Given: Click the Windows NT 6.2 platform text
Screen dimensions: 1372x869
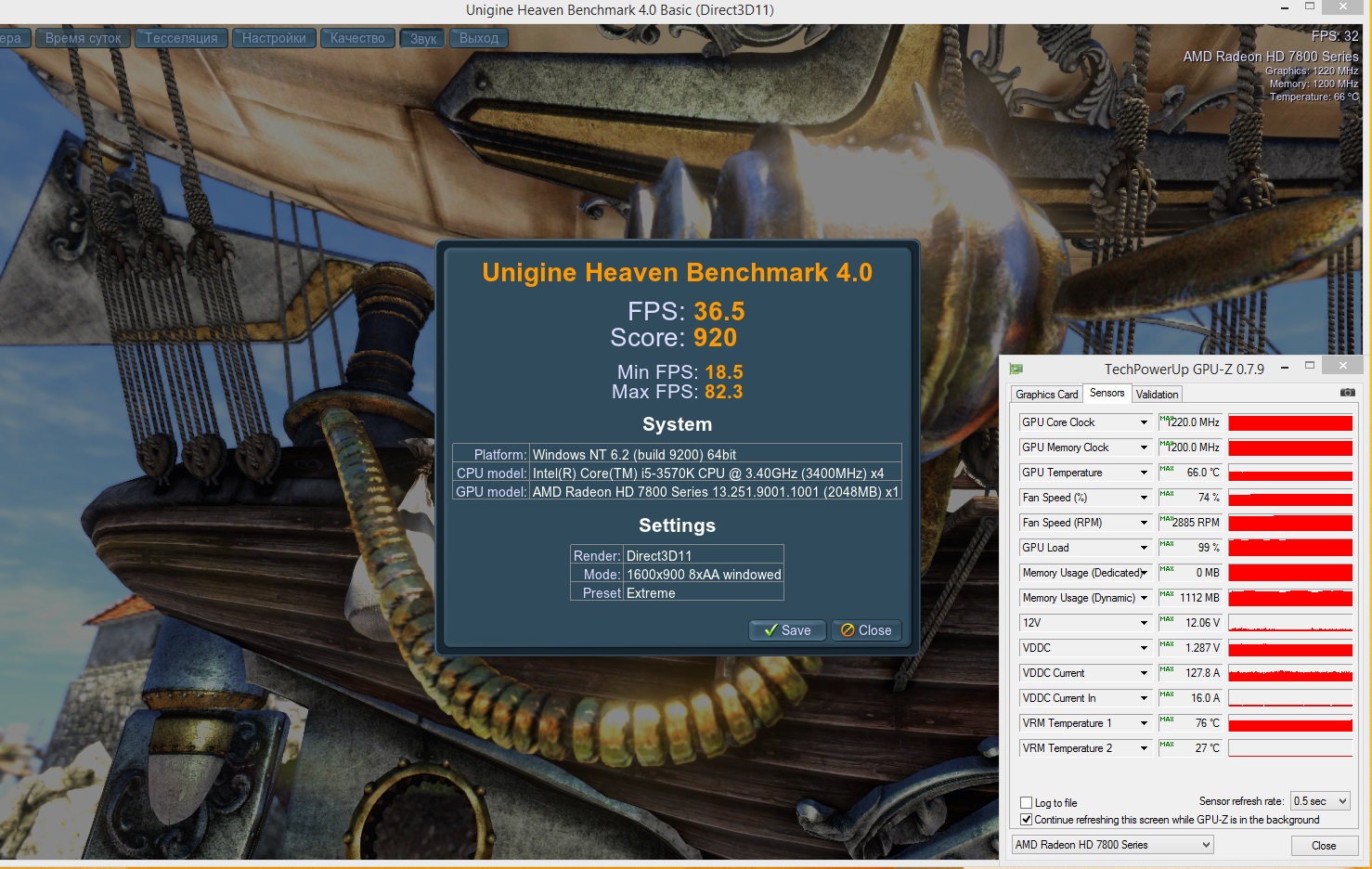Looking at the screenshot, I should [x=634, y=455].
